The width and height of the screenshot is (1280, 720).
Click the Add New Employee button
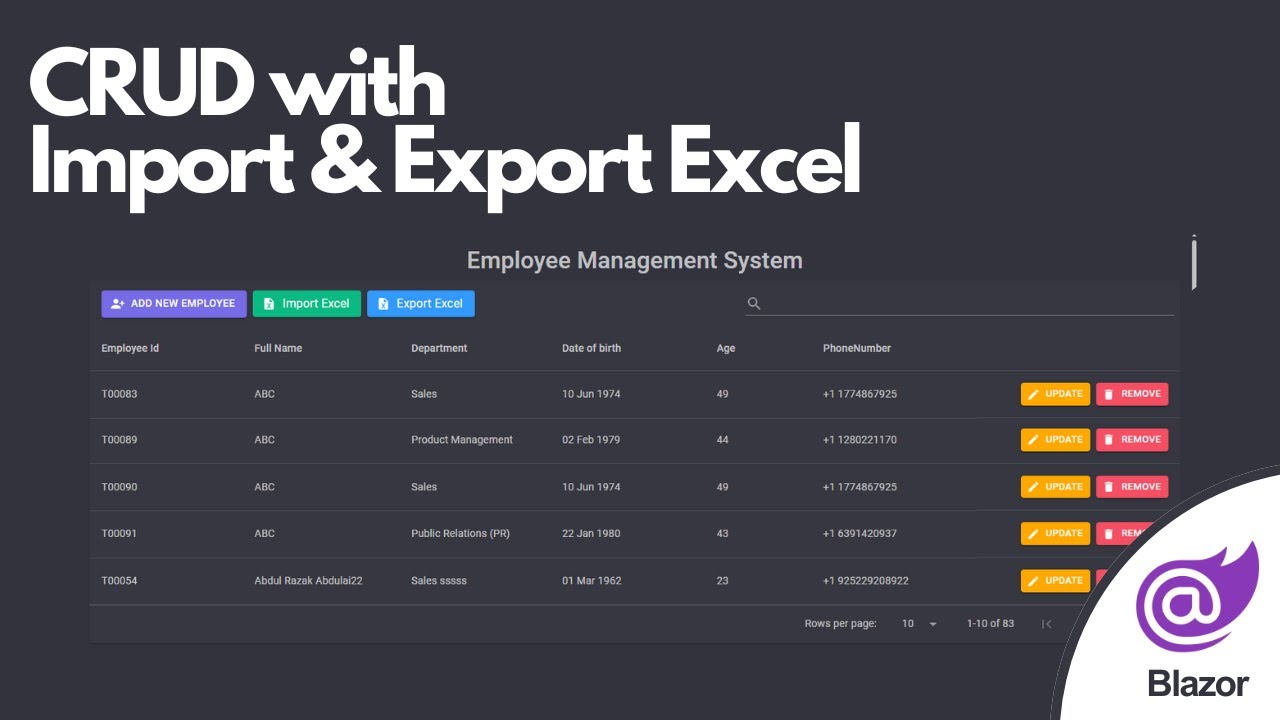click(x=174, y=304)
